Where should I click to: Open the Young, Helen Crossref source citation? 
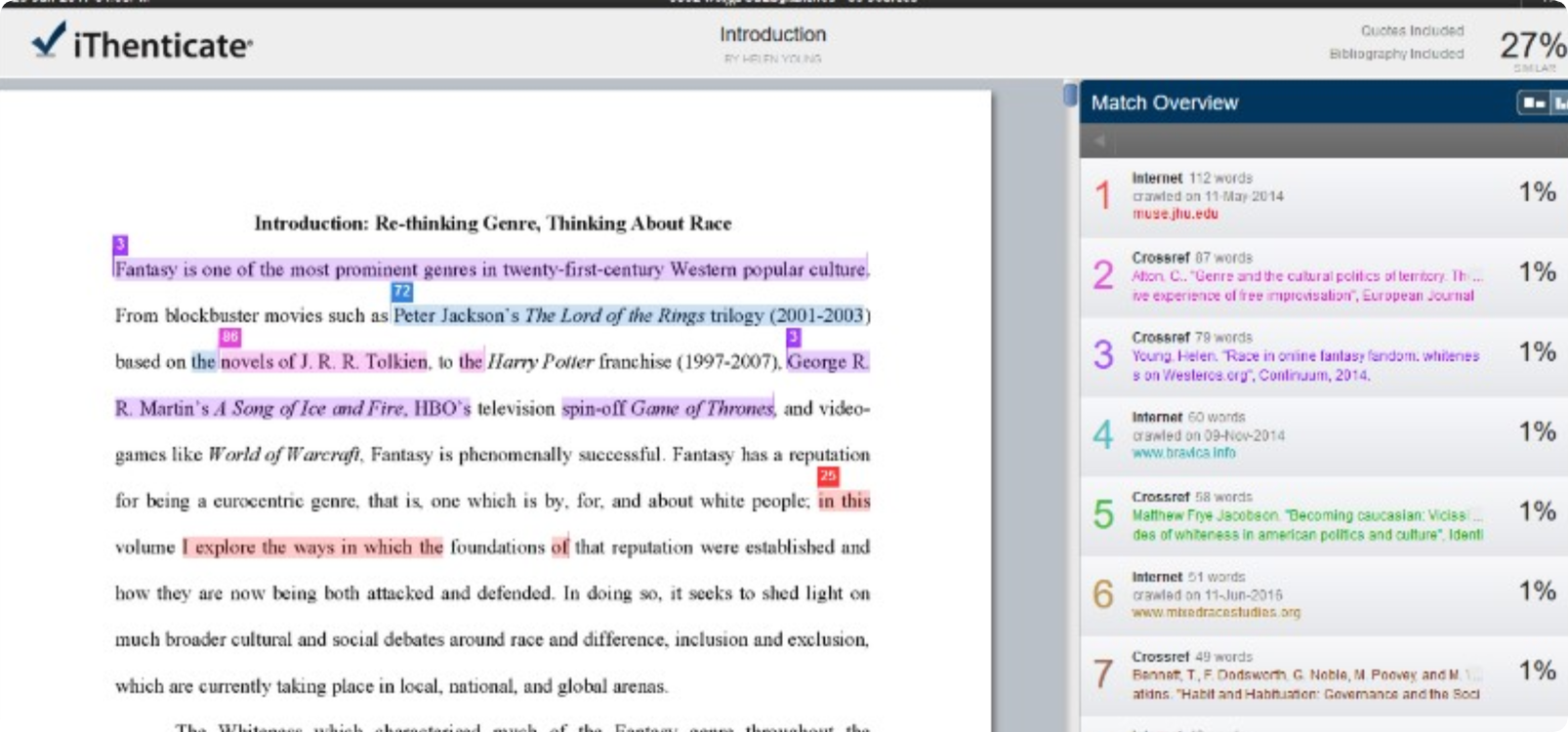(1305, 365)
